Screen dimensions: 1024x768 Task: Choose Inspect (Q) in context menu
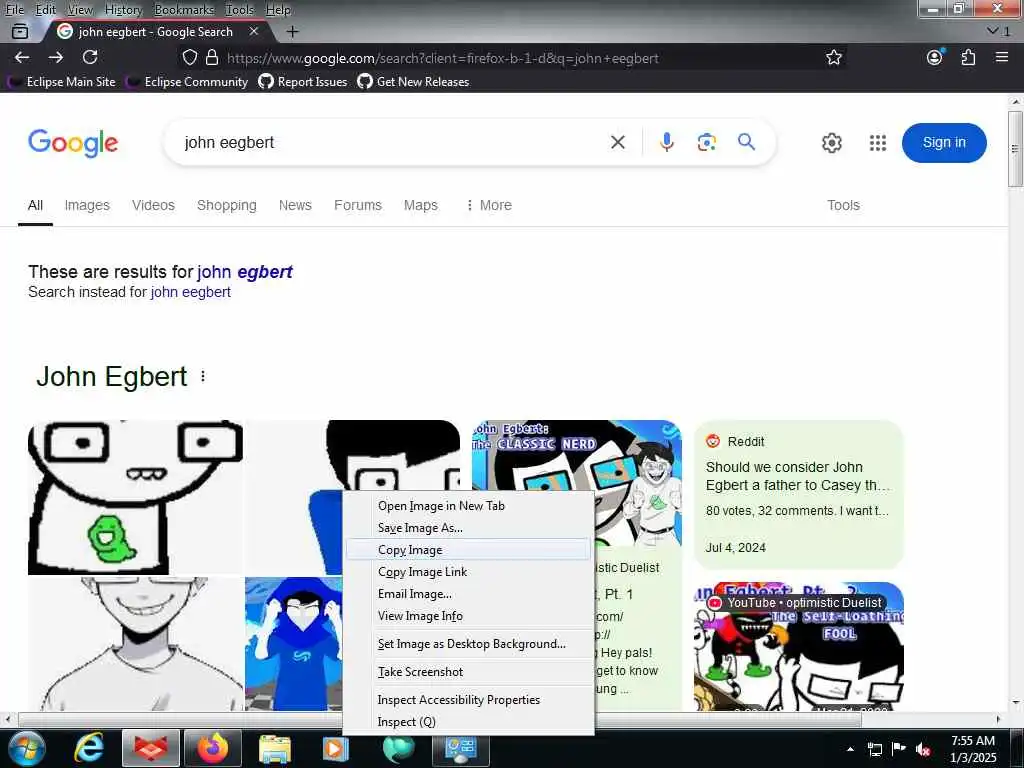[468, 722]
